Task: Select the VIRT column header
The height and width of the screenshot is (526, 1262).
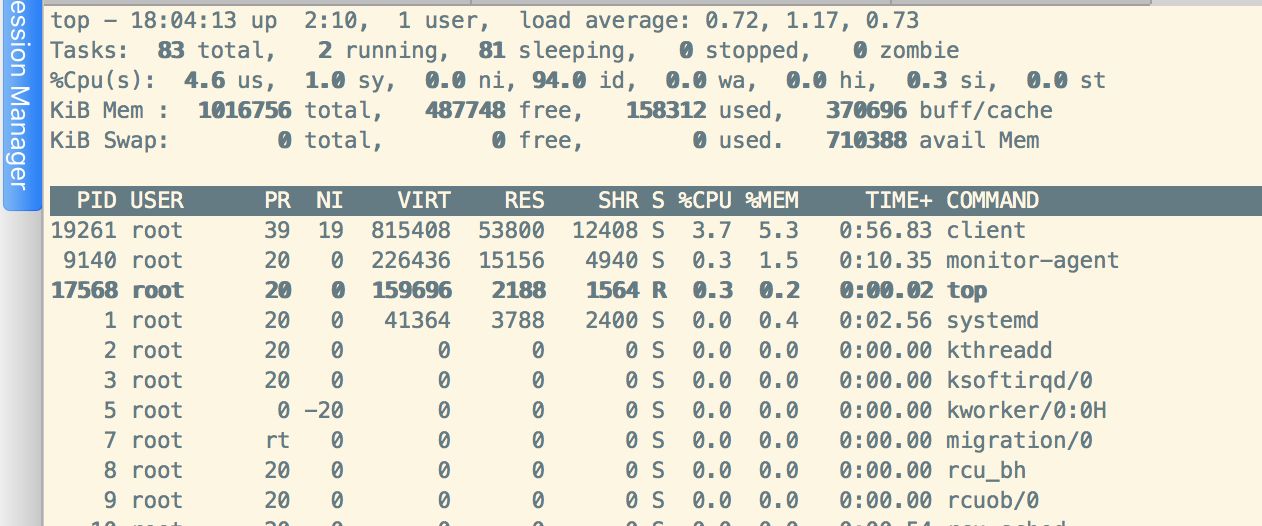Action: [425, 200]
